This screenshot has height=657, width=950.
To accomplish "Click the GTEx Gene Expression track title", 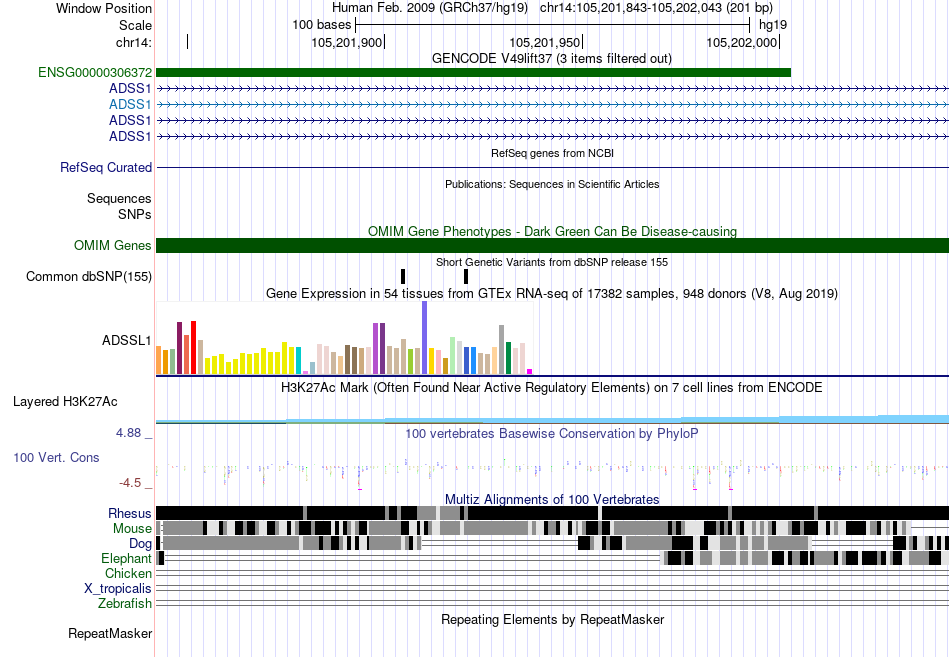I will click(x=551, y=293).
